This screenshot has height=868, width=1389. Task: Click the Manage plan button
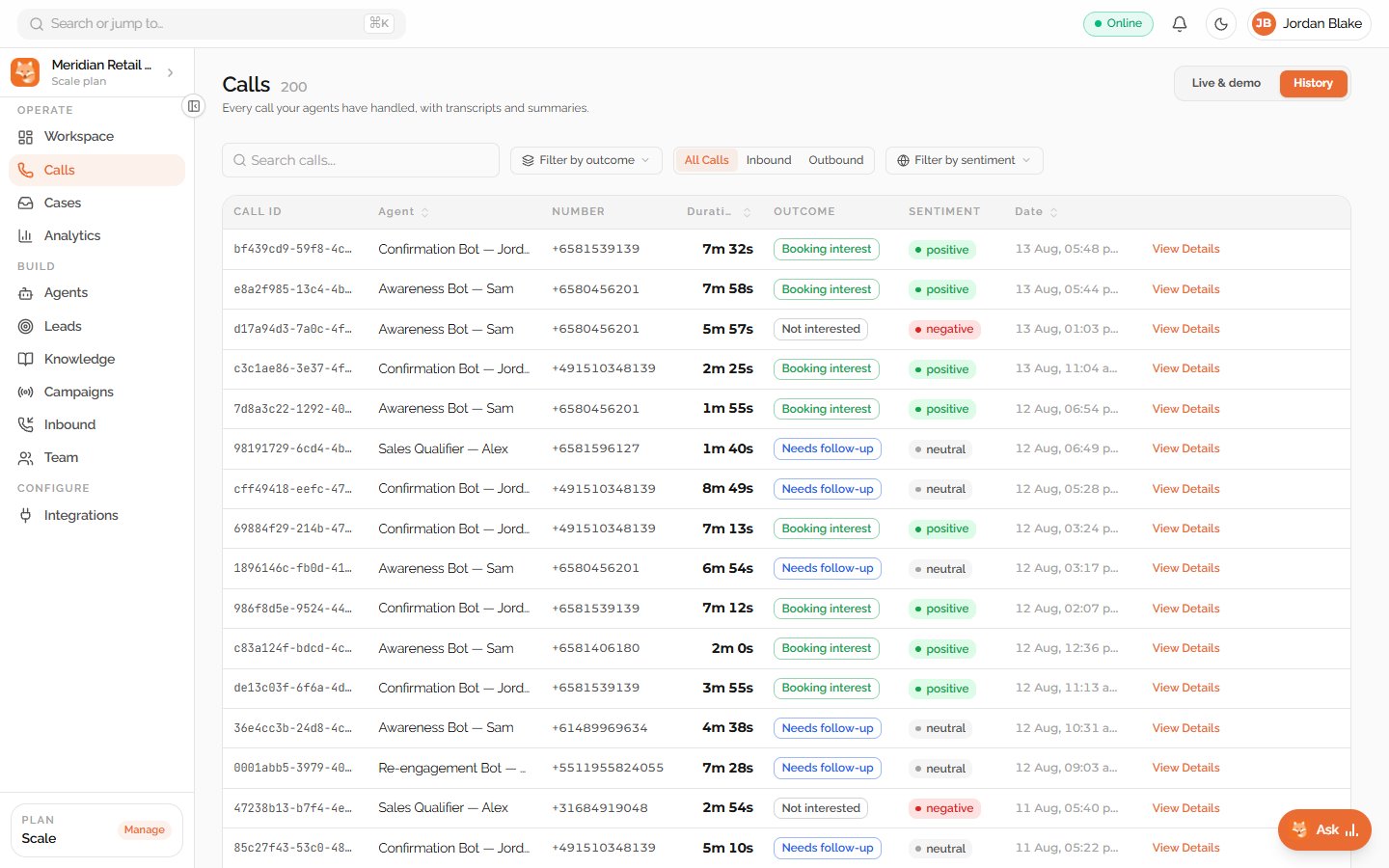coord(144,829)
